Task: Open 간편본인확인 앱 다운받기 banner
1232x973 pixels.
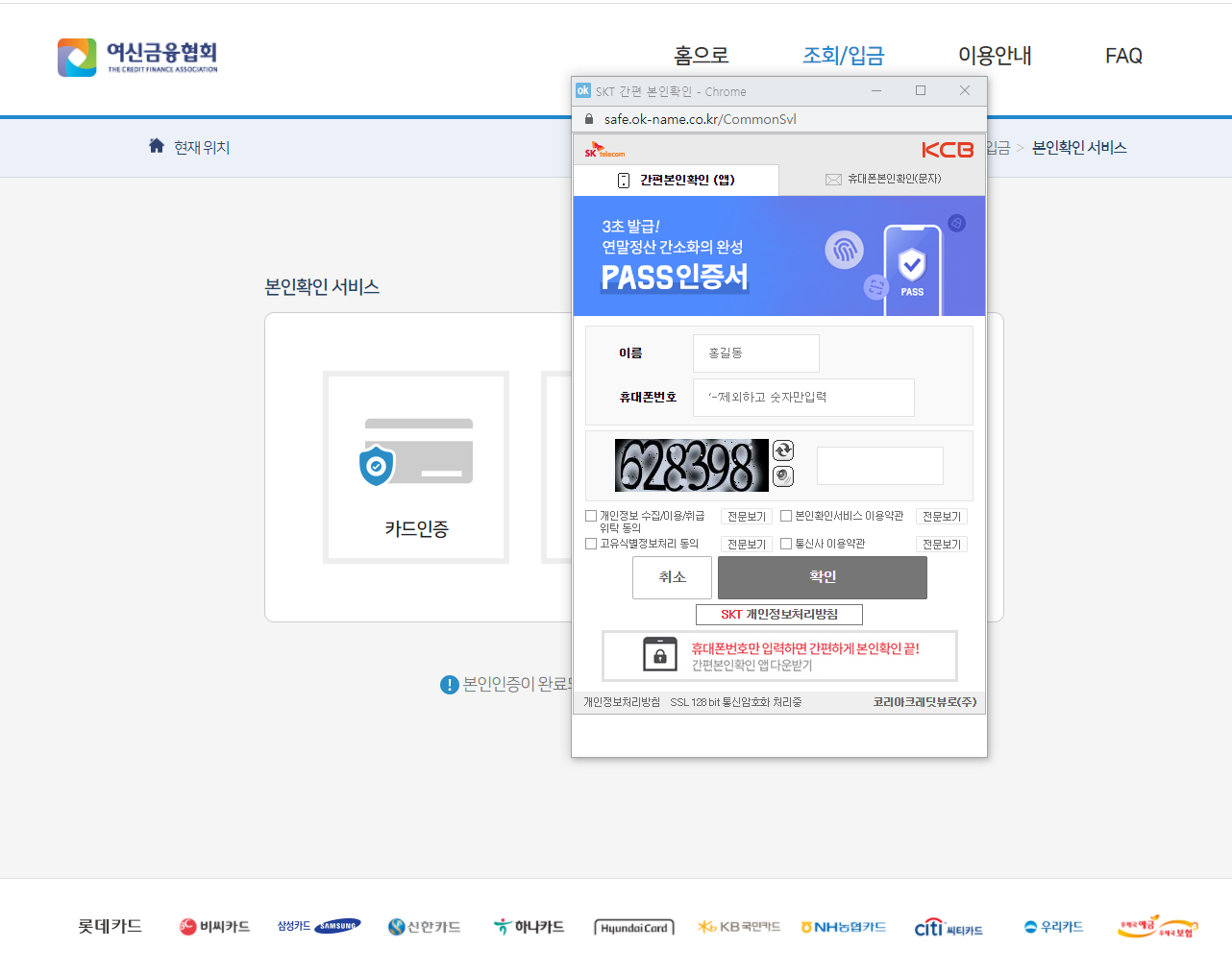Action: point(779,655)
